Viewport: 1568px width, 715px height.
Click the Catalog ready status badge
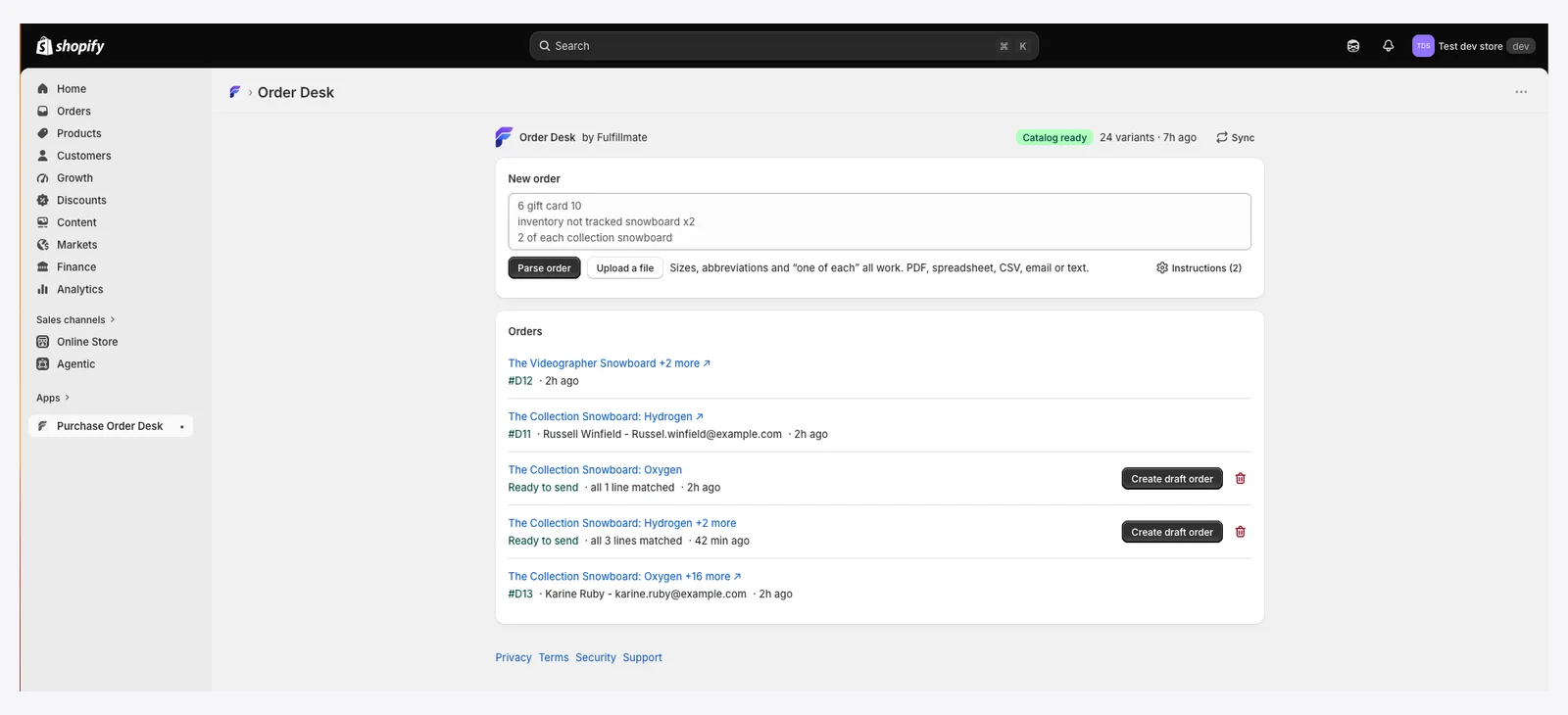(x=1053, y=138)
